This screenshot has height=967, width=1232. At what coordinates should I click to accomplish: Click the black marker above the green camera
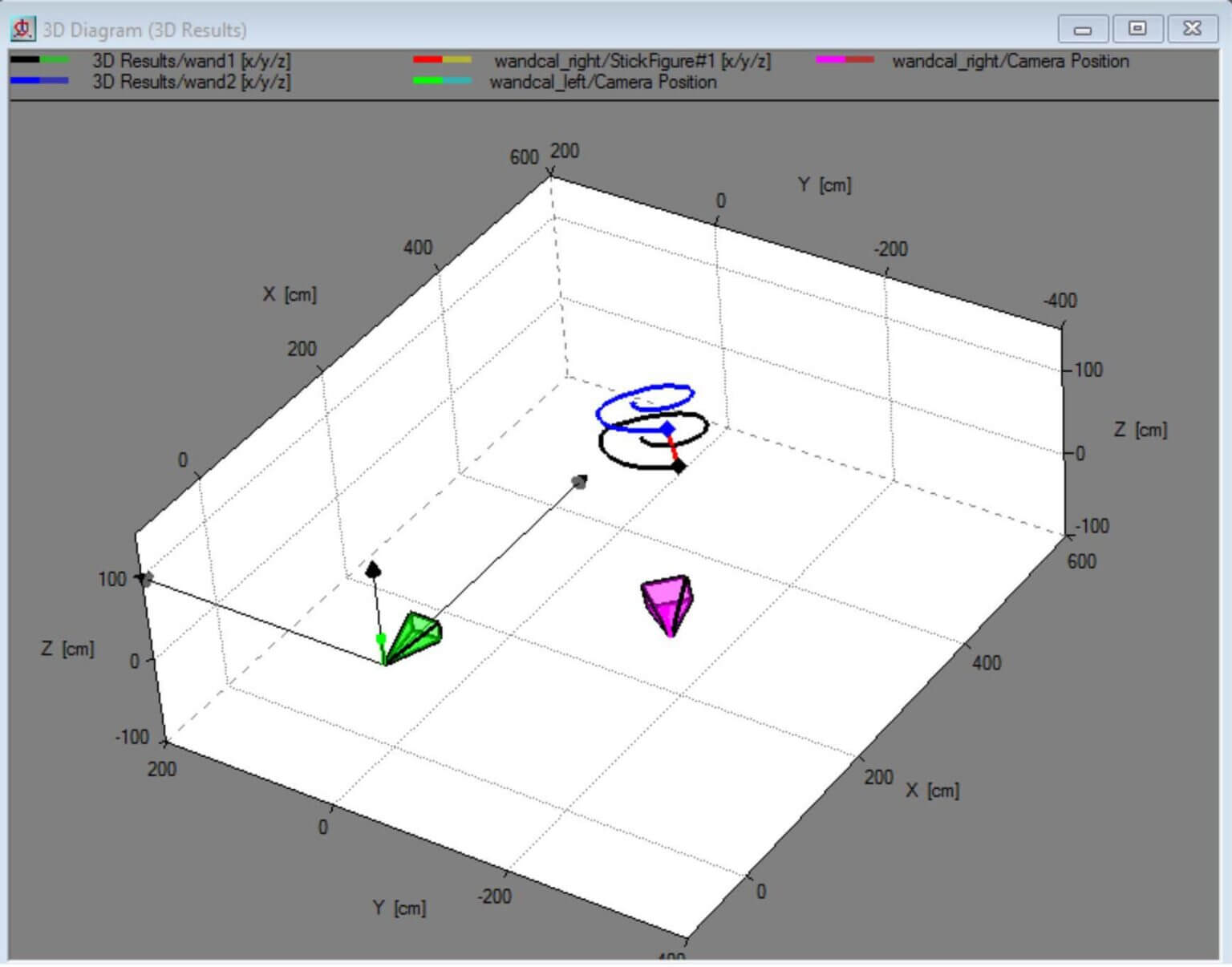(373, 569)
